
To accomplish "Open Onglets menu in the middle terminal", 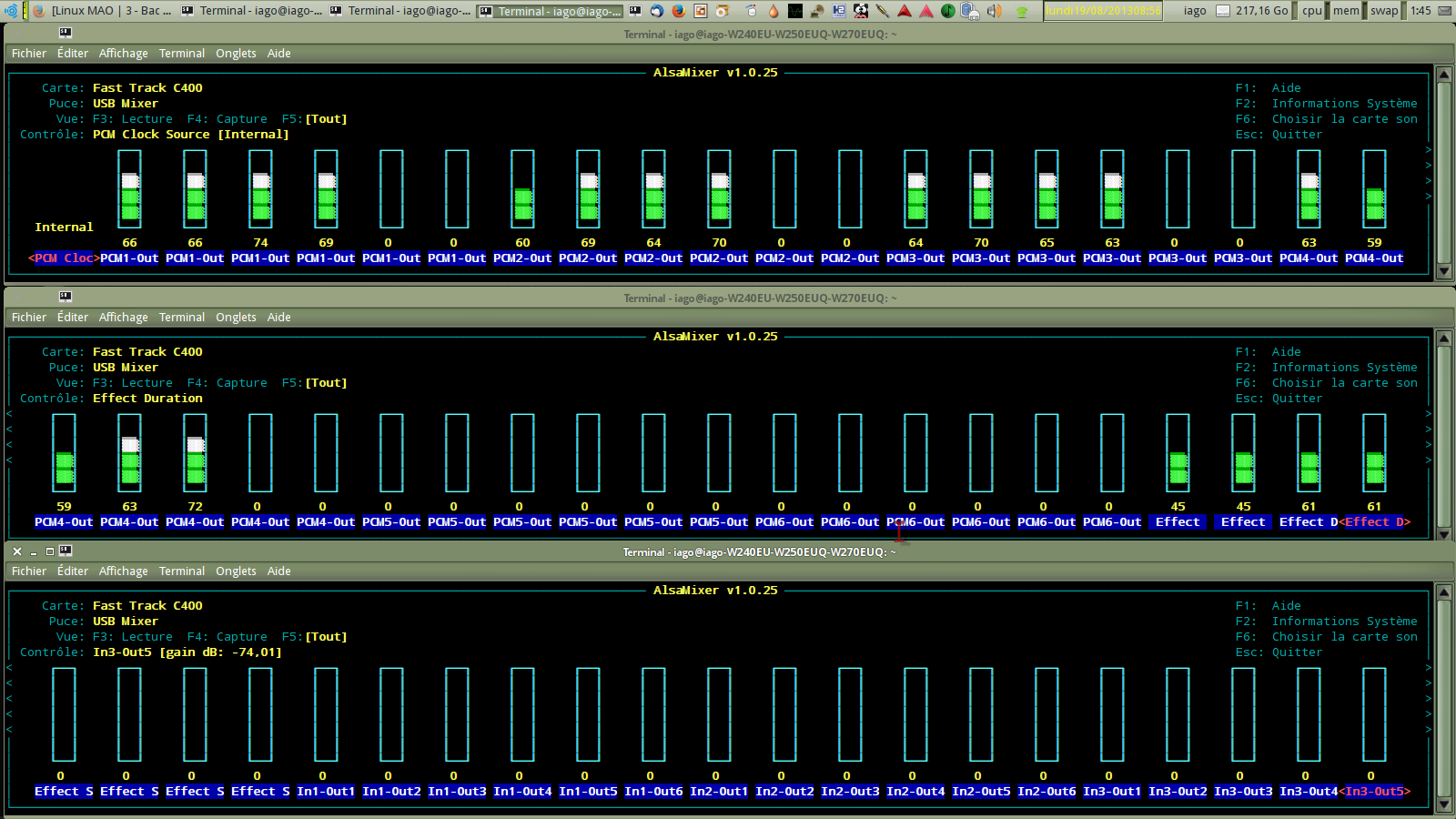I will [236, 318].
